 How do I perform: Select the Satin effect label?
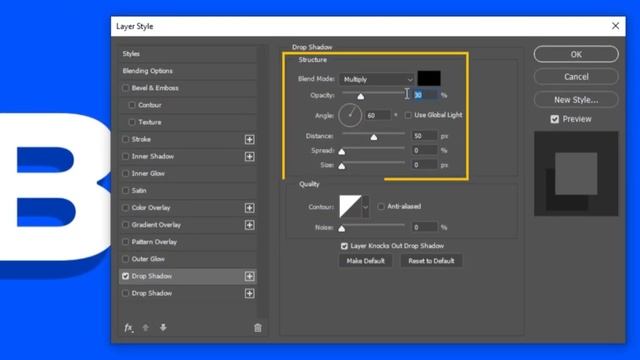pos(139,191)
